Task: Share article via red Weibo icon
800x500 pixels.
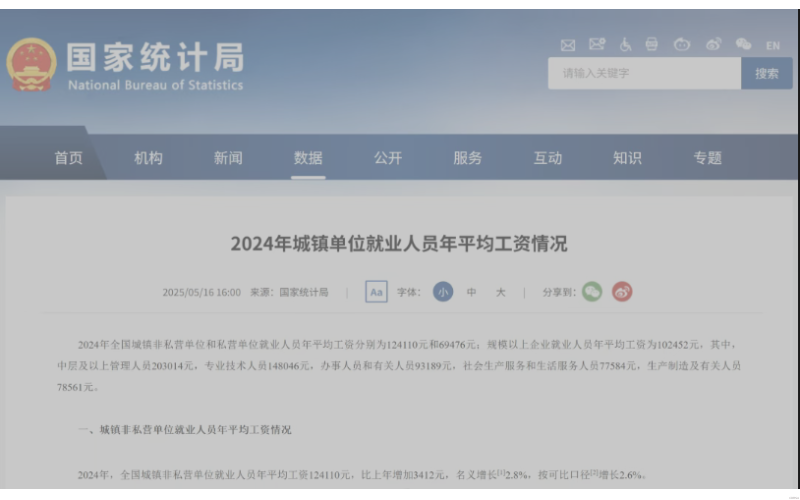Action: coord(622,292)
